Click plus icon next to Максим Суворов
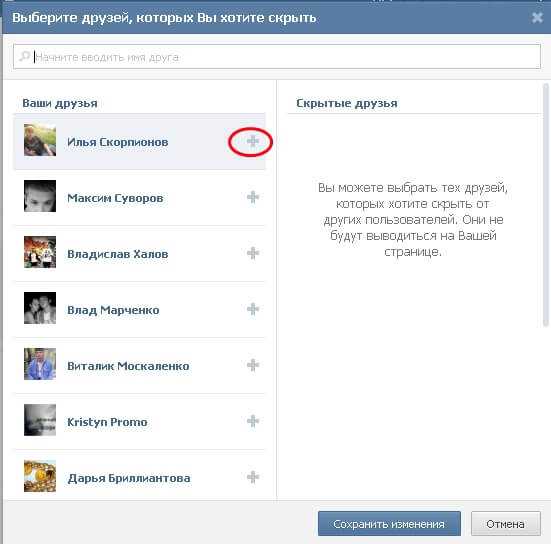Image resolution: width=551 pixels, height=544 pixels. point(253,197)
